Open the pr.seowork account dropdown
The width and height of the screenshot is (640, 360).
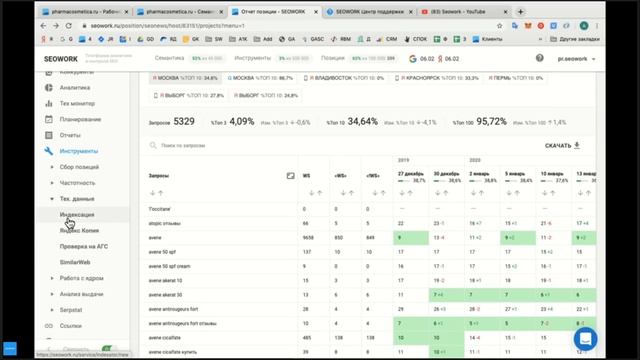576,59
